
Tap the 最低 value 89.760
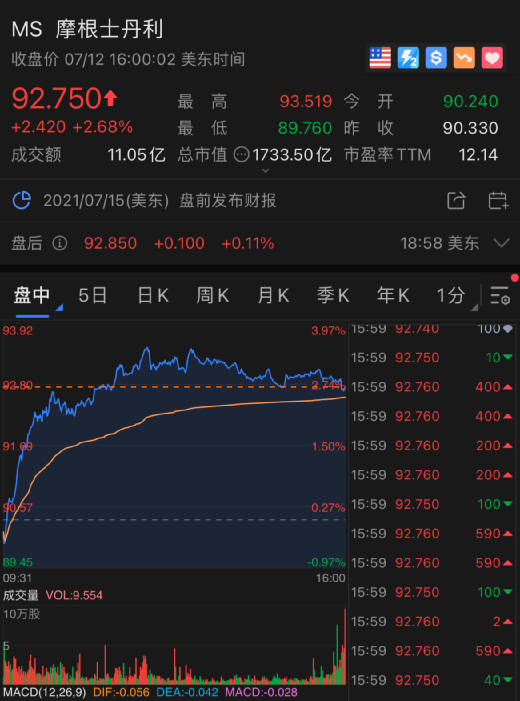(x=304, y=128)
